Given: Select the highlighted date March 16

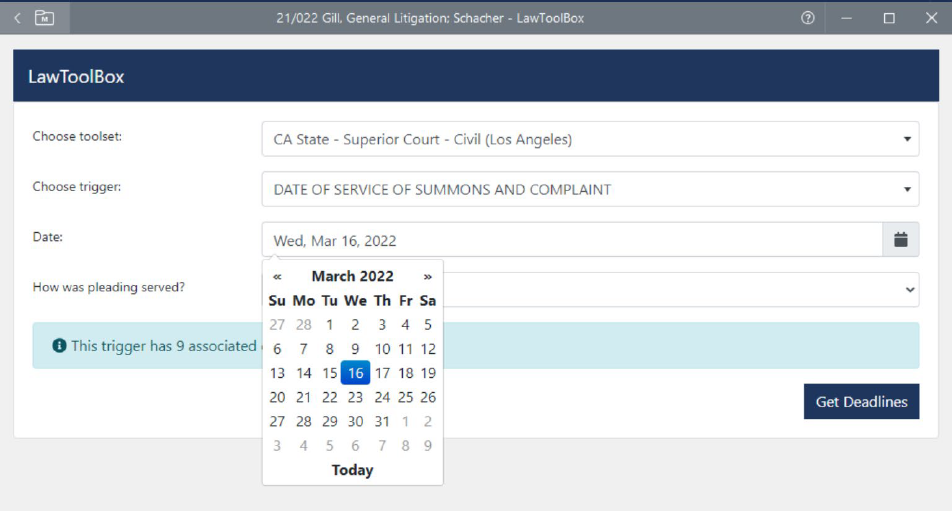Looking at the screenshot, I should click(x=355, y=373).
